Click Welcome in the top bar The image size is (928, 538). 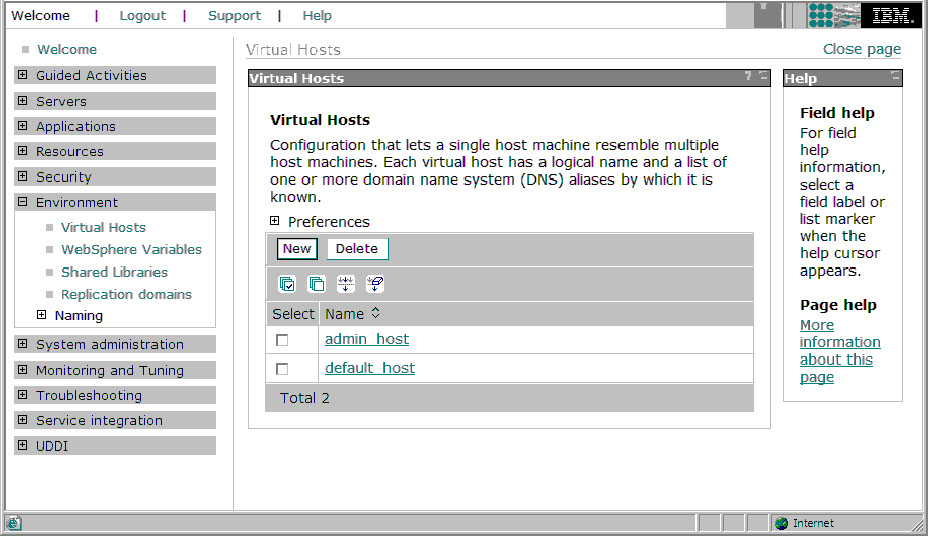(40, 16)
